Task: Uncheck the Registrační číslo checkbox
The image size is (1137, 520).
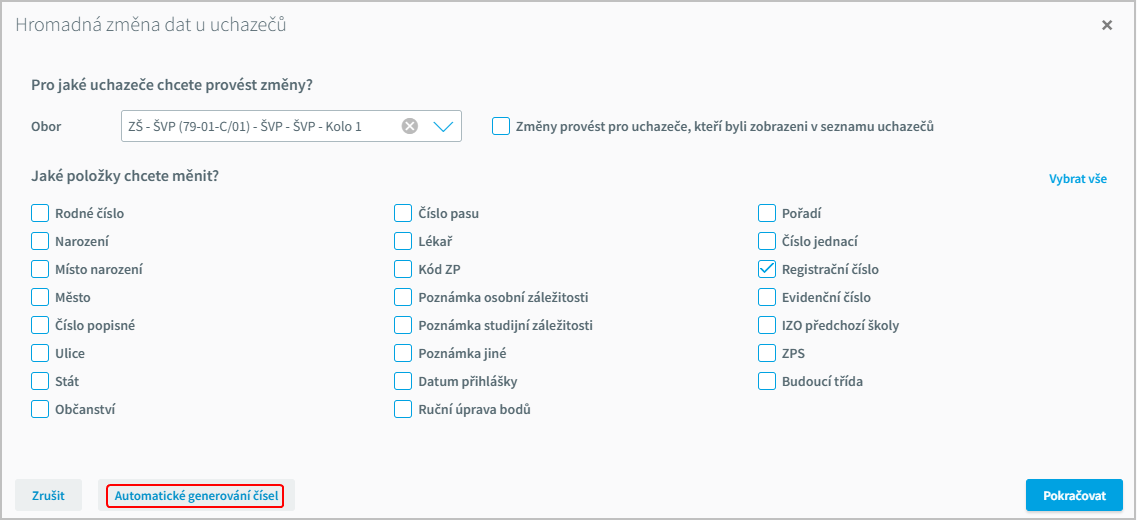Action: pos(767,269)
